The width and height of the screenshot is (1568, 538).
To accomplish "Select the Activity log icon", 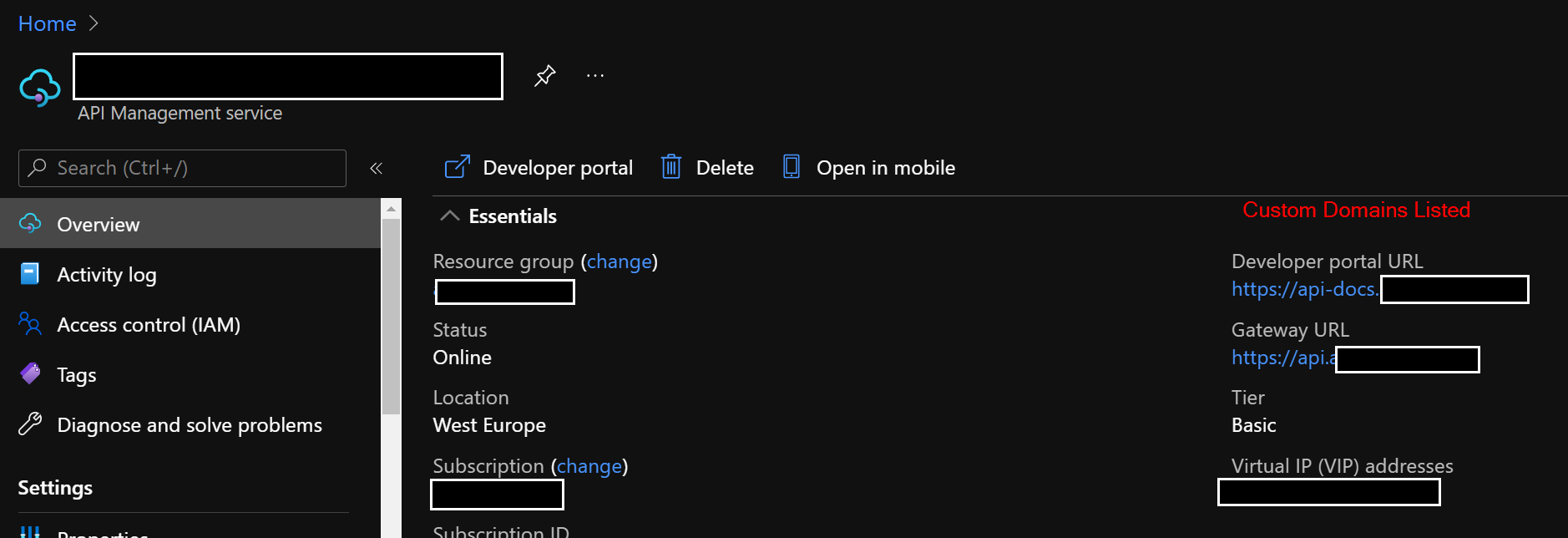I will (30, 273).
